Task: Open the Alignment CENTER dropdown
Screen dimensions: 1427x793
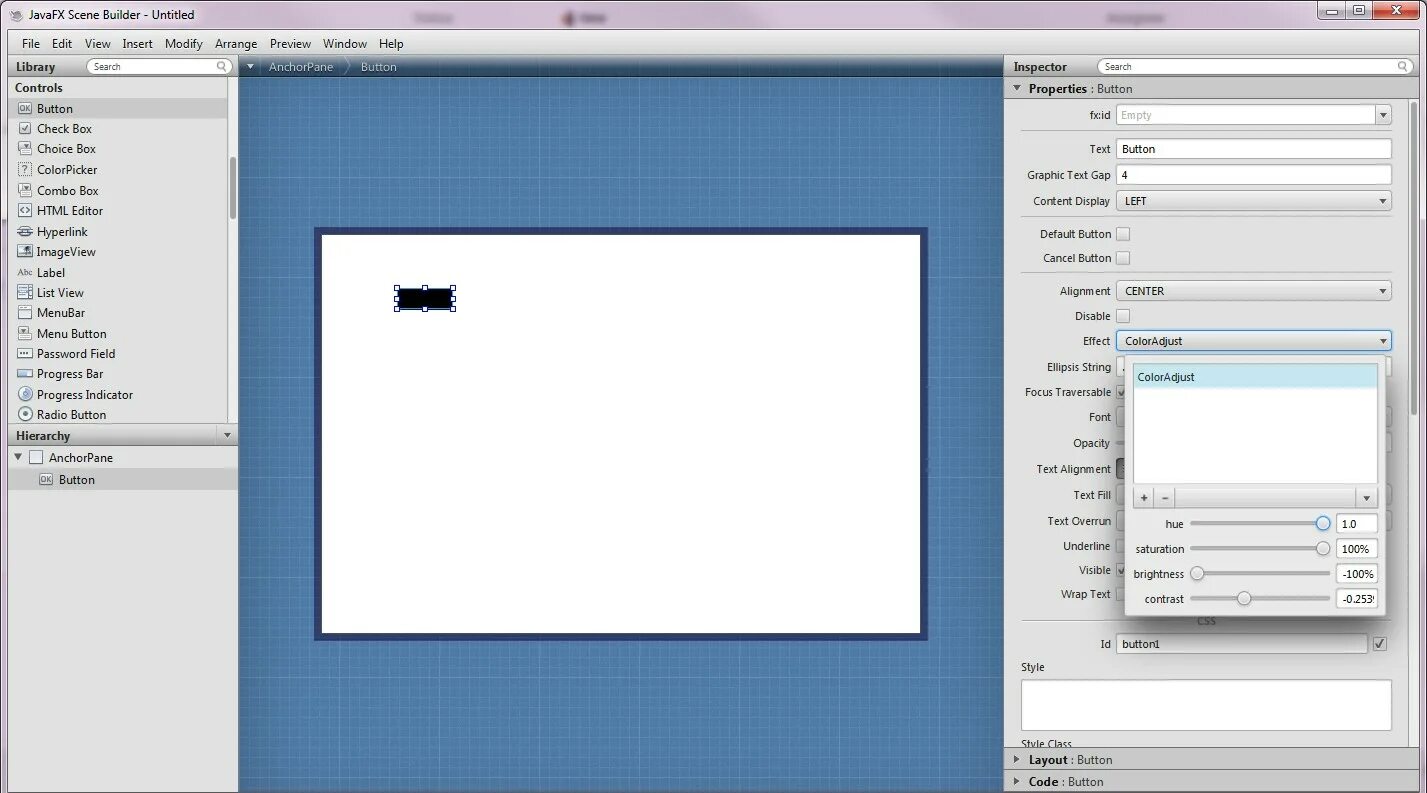Action: [1254, 291]
